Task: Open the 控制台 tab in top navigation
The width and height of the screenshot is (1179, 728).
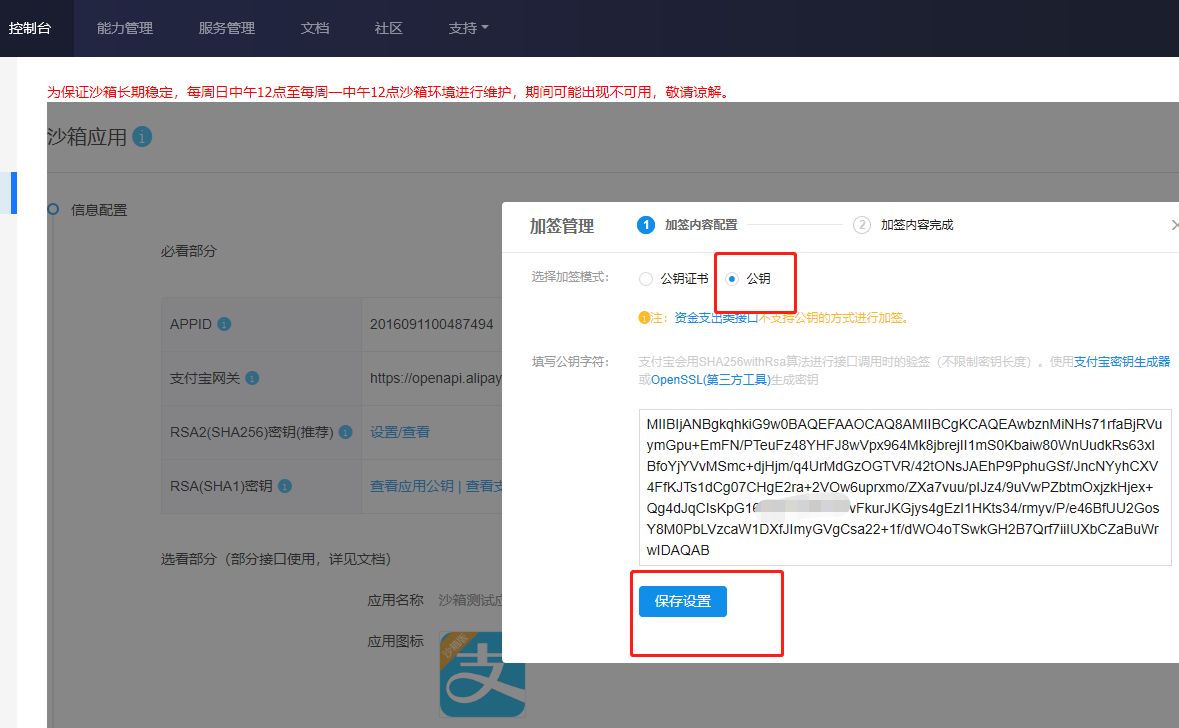Action: (x=30, y=28)
